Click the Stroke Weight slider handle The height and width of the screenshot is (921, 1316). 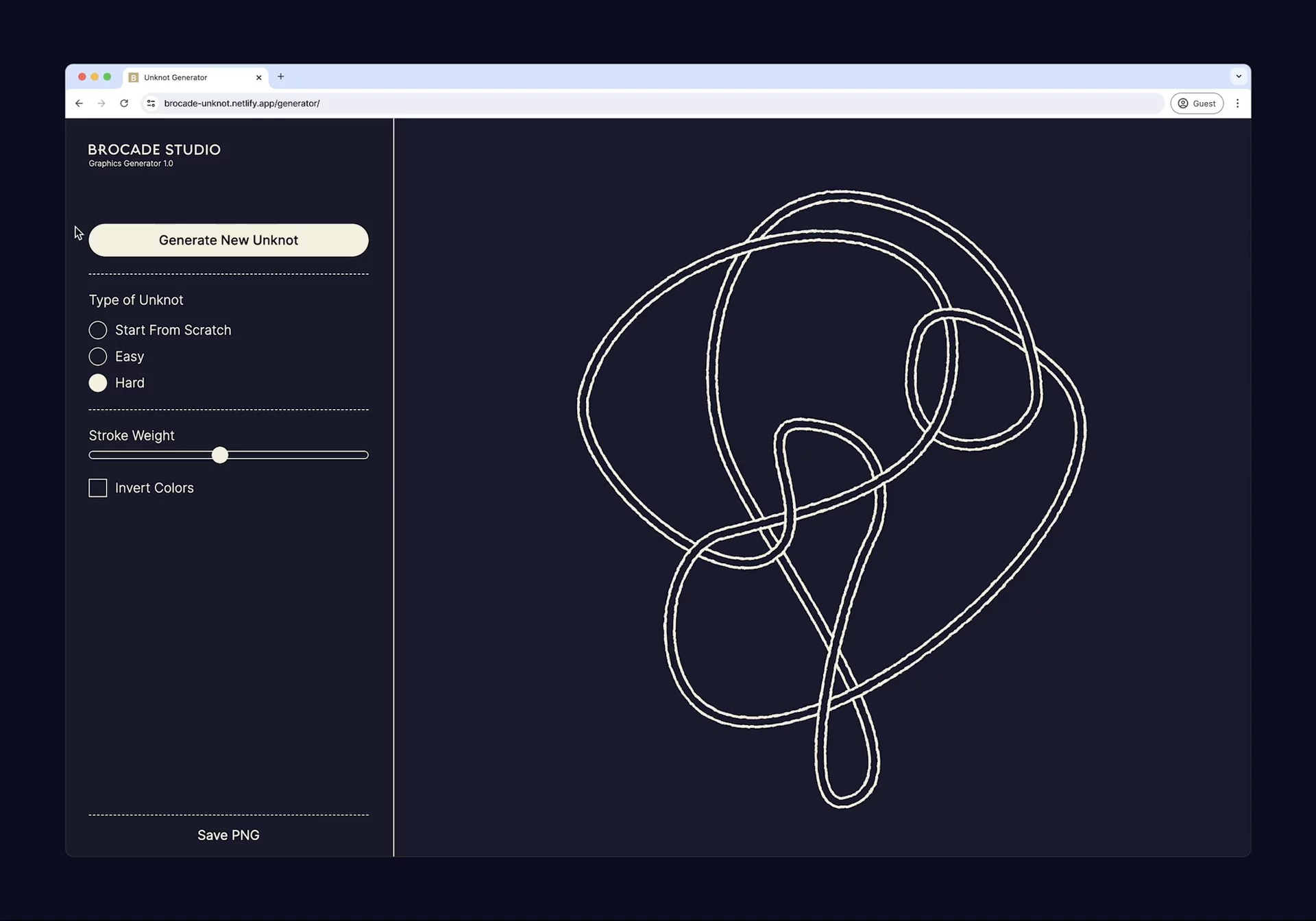pos(219,455)
